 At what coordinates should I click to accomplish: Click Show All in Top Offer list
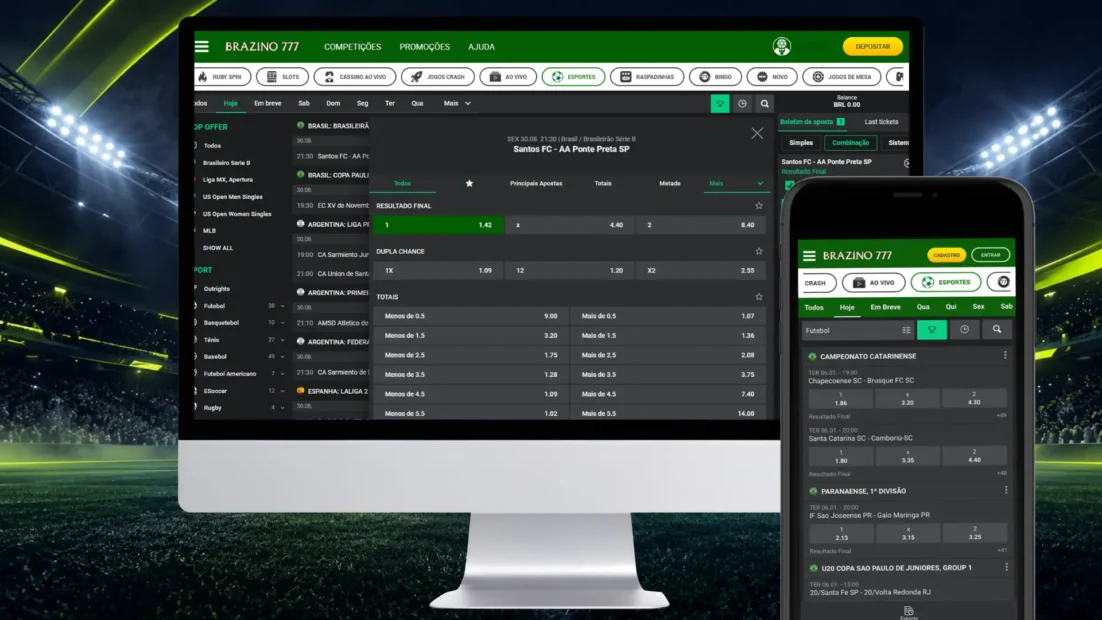218,248
